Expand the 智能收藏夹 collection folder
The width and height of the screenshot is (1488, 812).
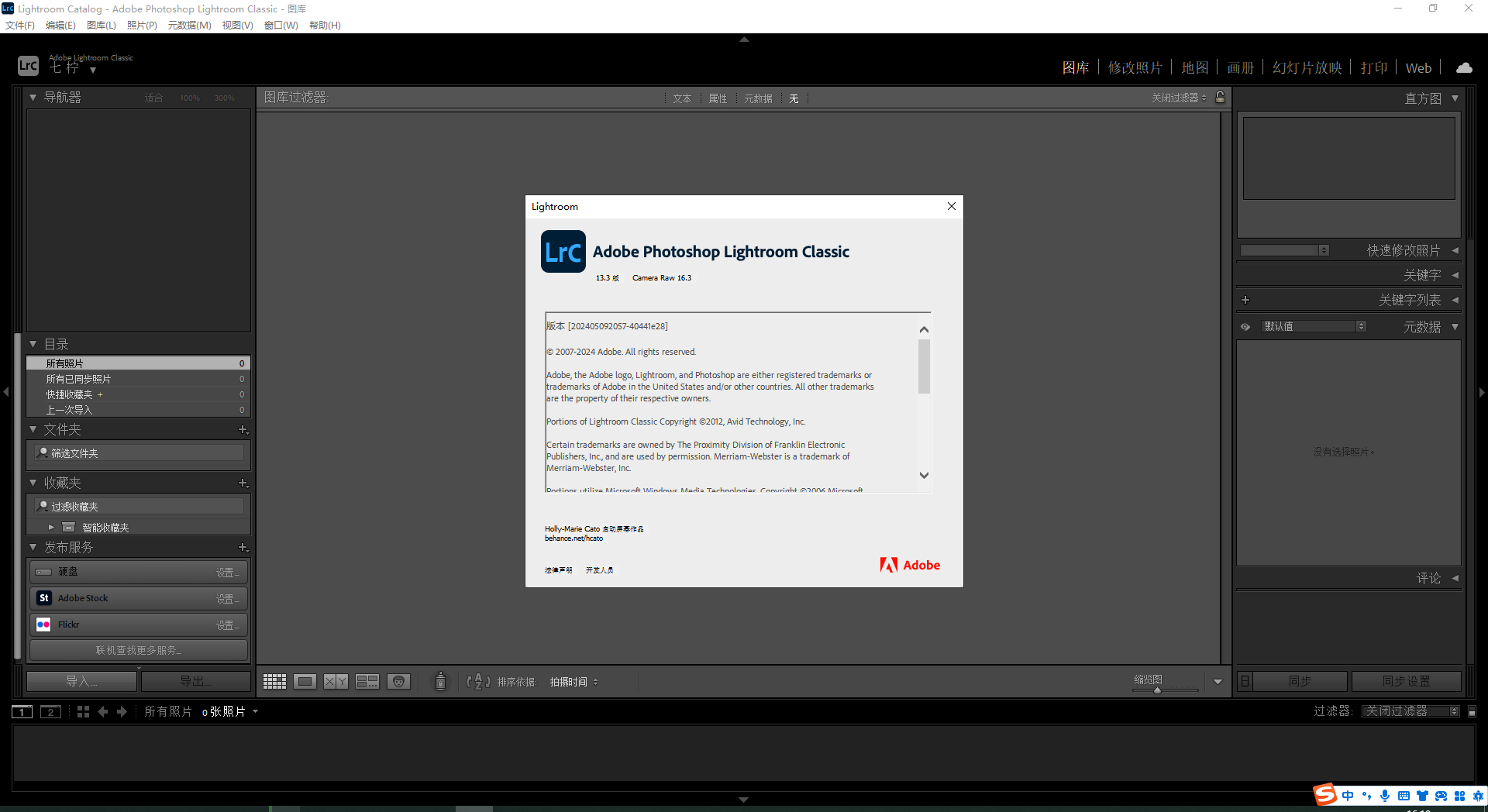click(x=51, y=527)
